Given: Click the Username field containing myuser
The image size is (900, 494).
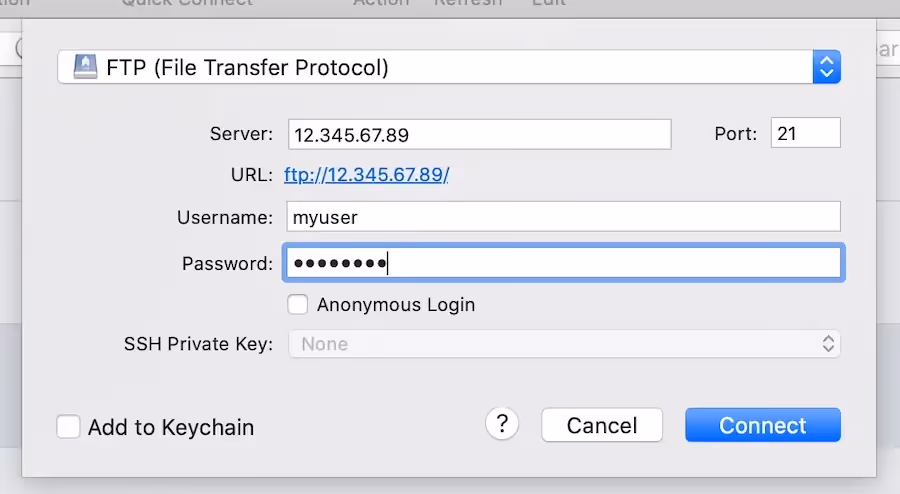Looking at the screenshot, I should click(x=564, y=217).
